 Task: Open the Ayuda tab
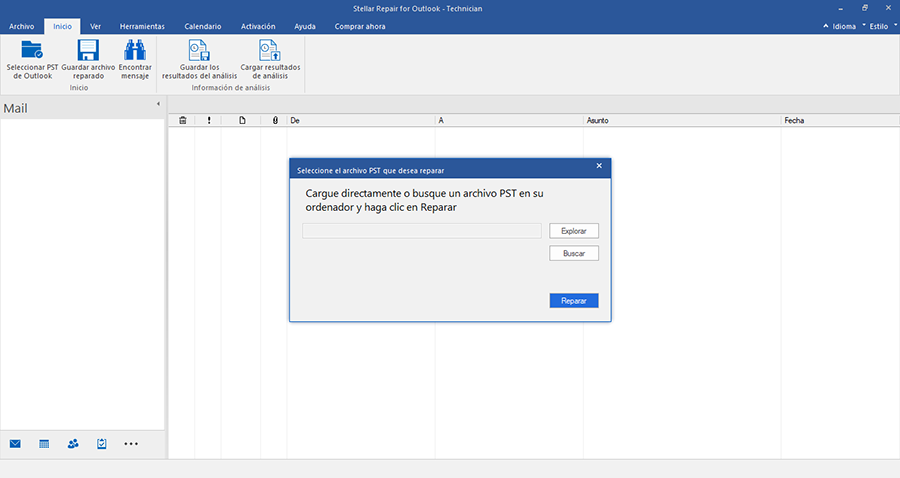click(x=305, y=26)
